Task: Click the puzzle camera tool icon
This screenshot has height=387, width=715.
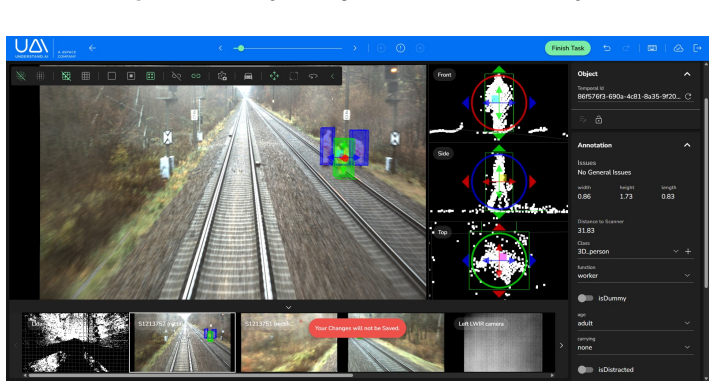Action: coord(222,76)
